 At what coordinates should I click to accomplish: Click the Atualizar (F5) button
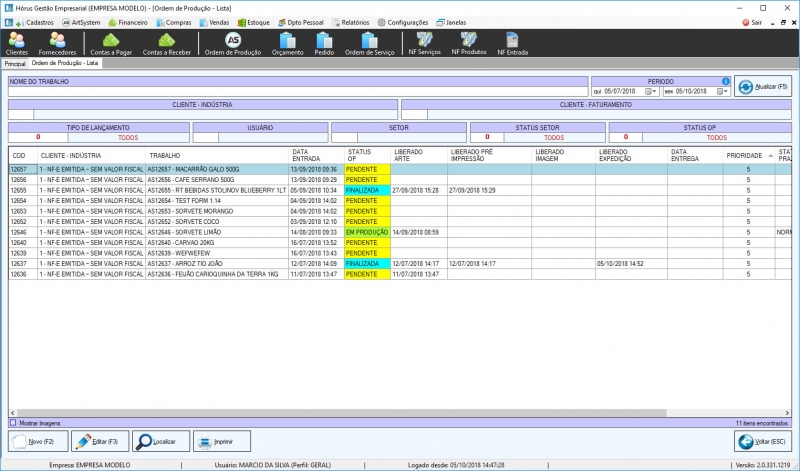(763, 86)
